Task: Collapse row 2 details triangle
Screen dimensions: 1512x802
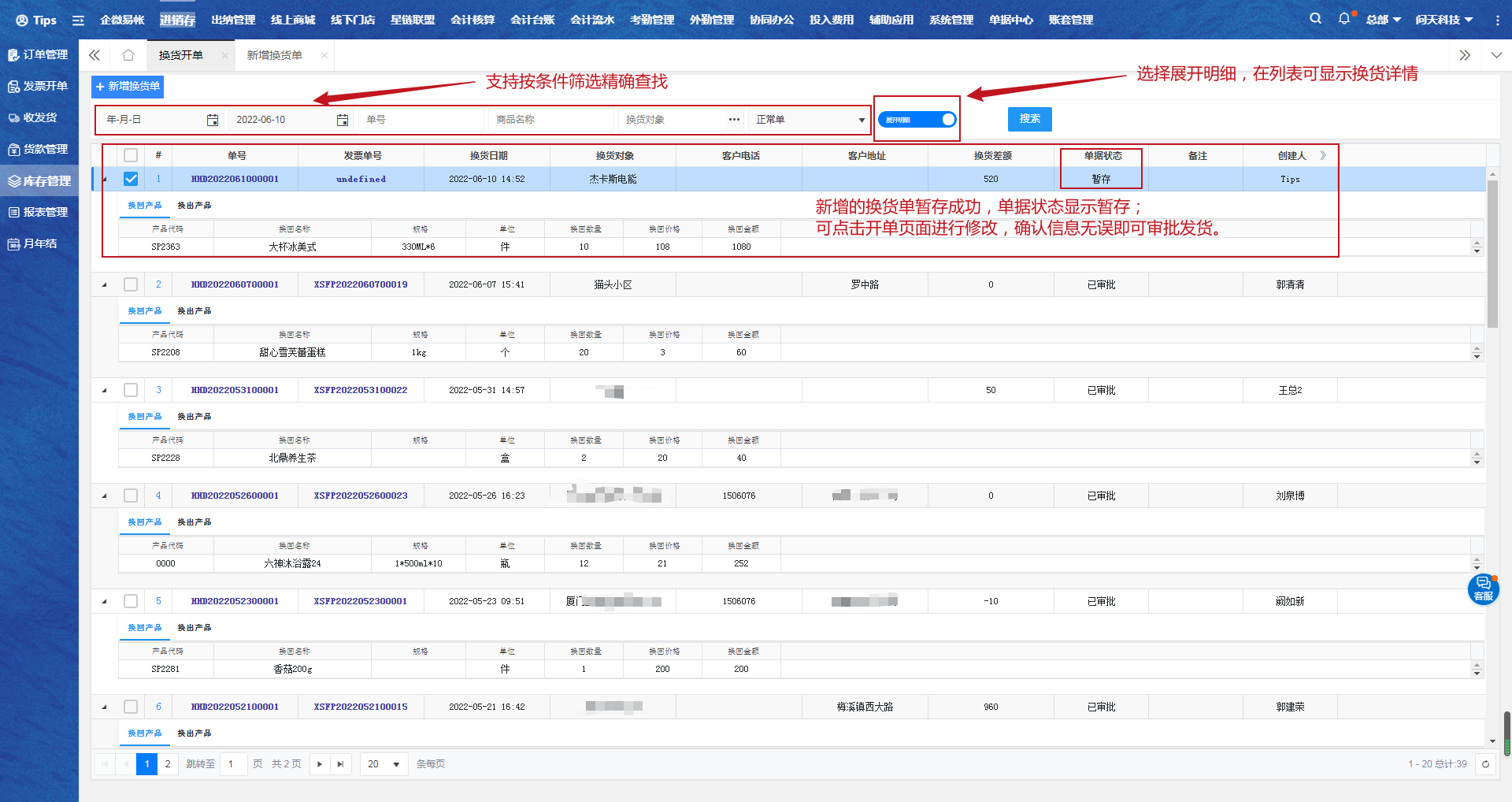Action: point(105,284)
